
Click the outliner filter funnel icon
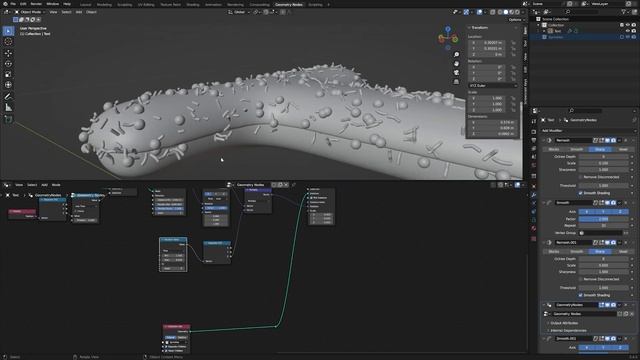click(624, 12)
